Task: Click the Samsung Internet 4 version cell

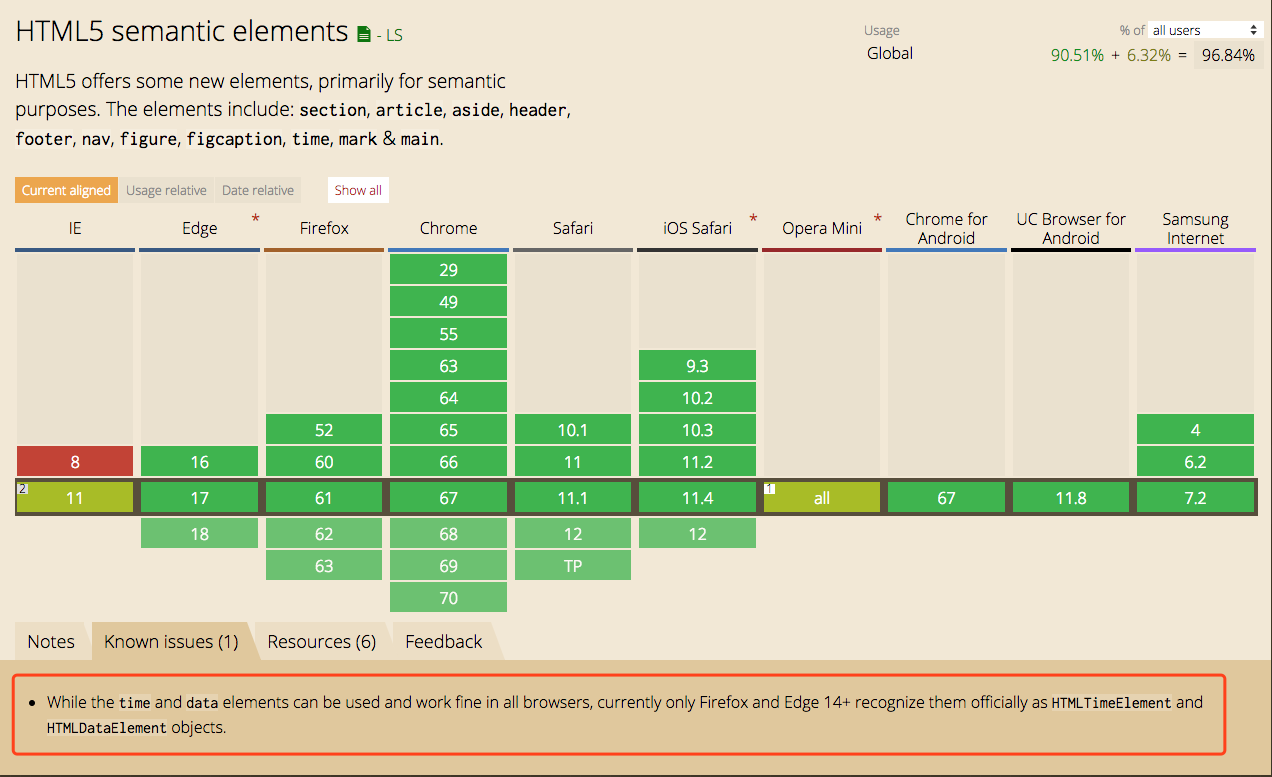Action: pyautogui.click(x=1195, y=430)
